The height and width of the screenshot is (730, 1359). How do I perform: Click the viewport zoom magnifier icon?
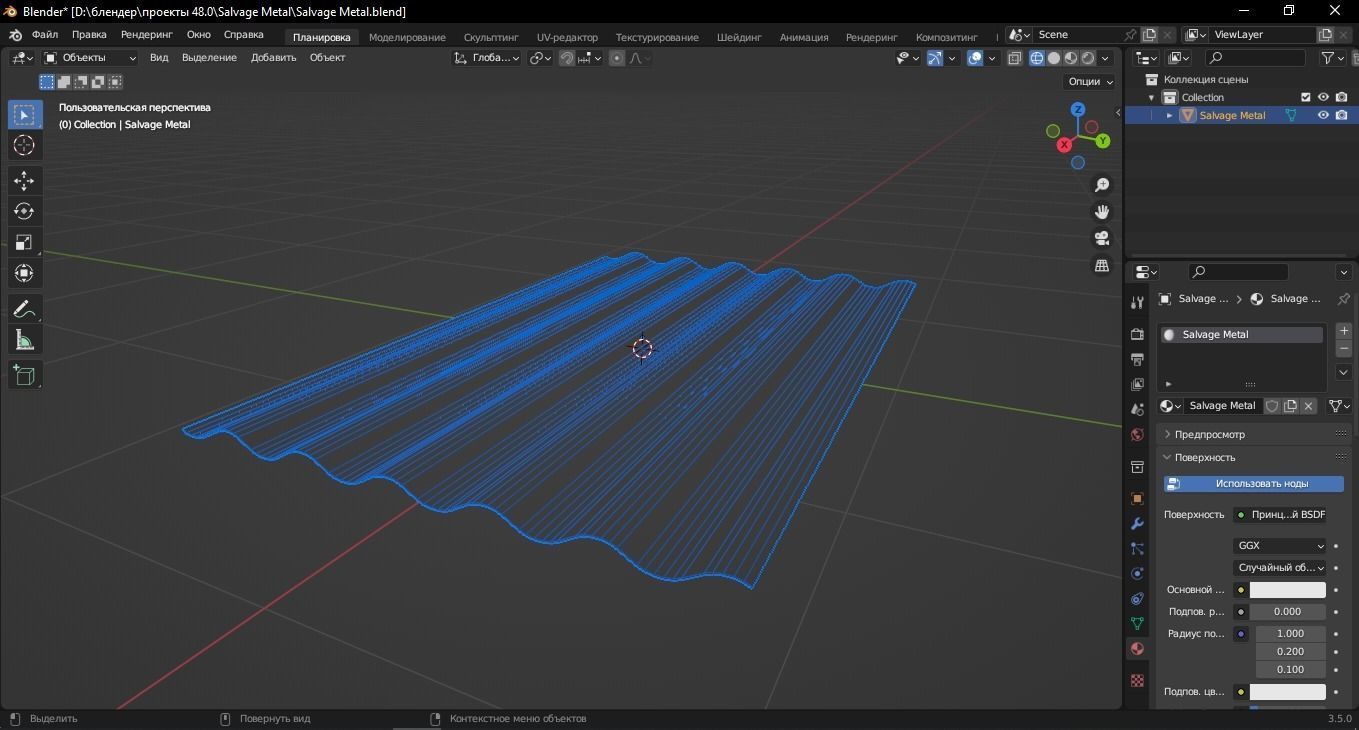(x=1102, y=185)
